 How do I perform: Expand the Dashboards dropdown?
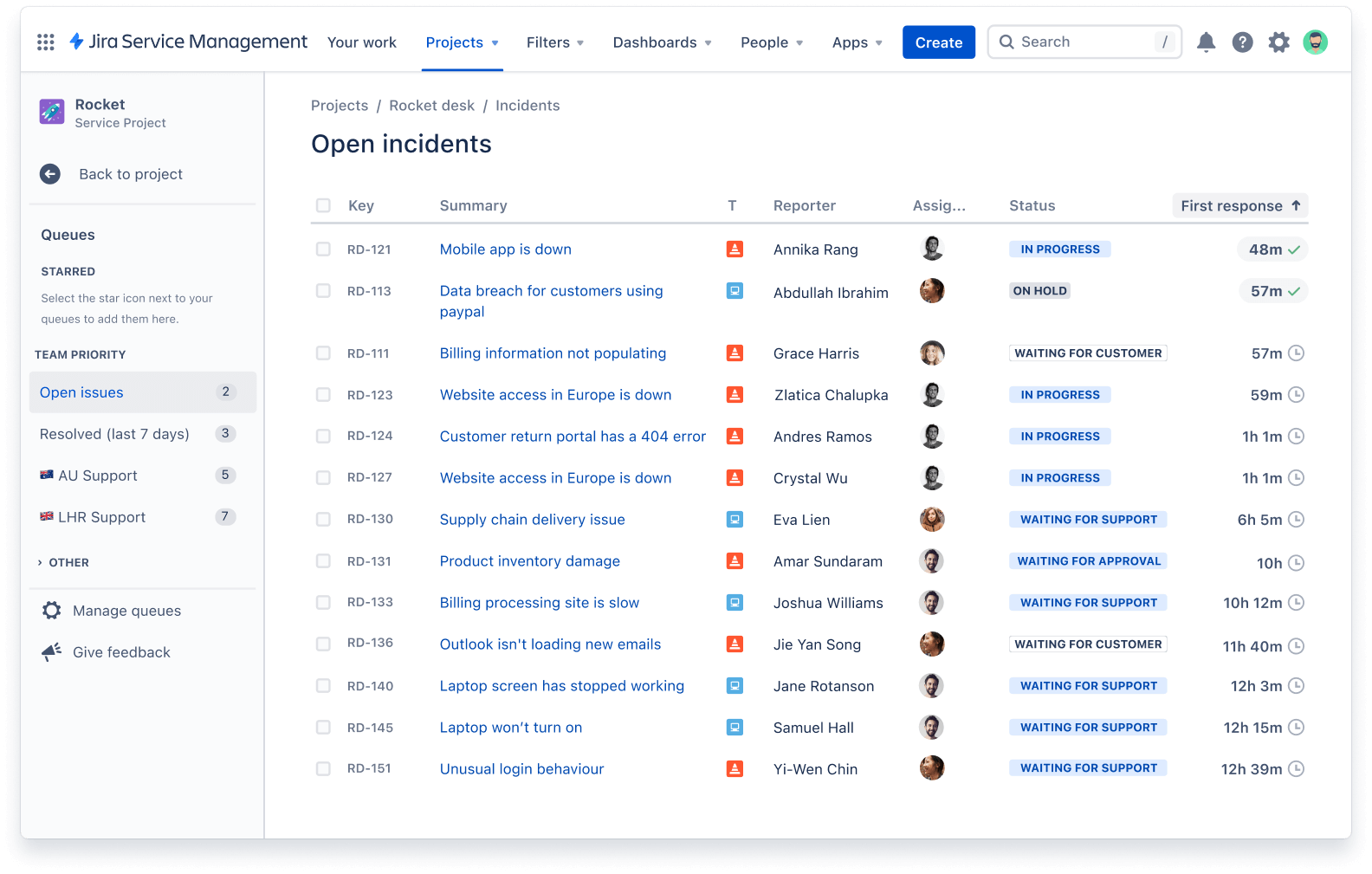[662, 42]
